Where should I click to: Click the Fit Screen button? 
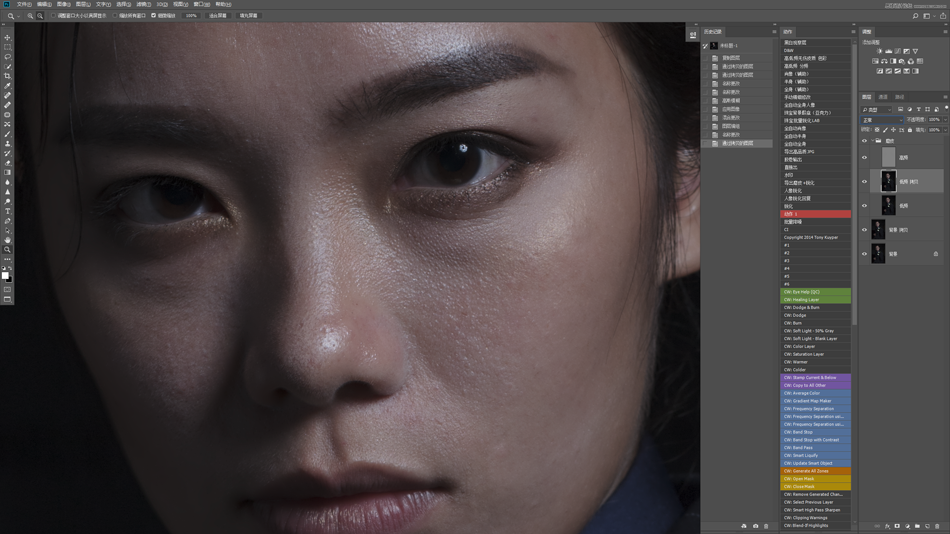218,16
